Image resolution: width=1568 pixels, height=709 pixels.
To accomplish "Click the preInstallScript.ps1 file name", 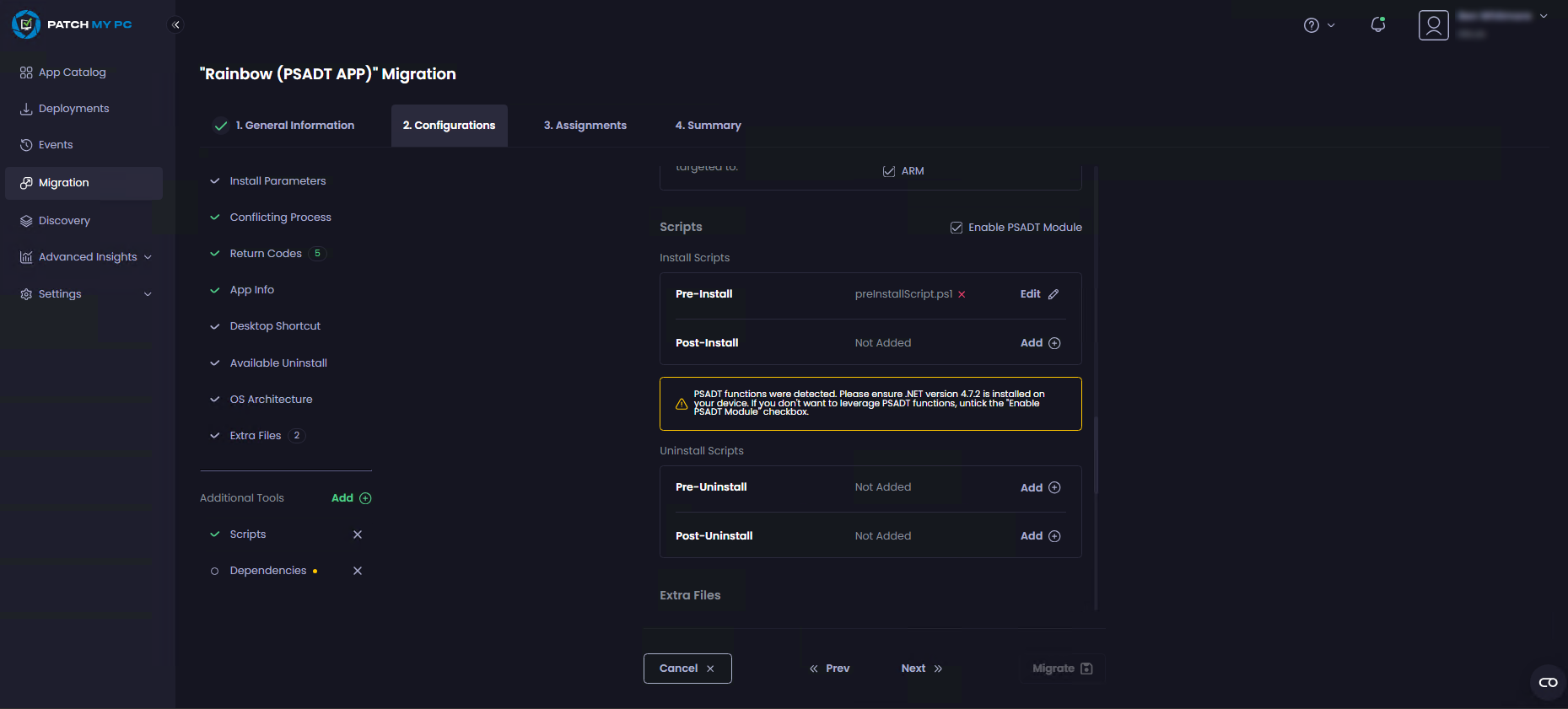I will 903,294.
